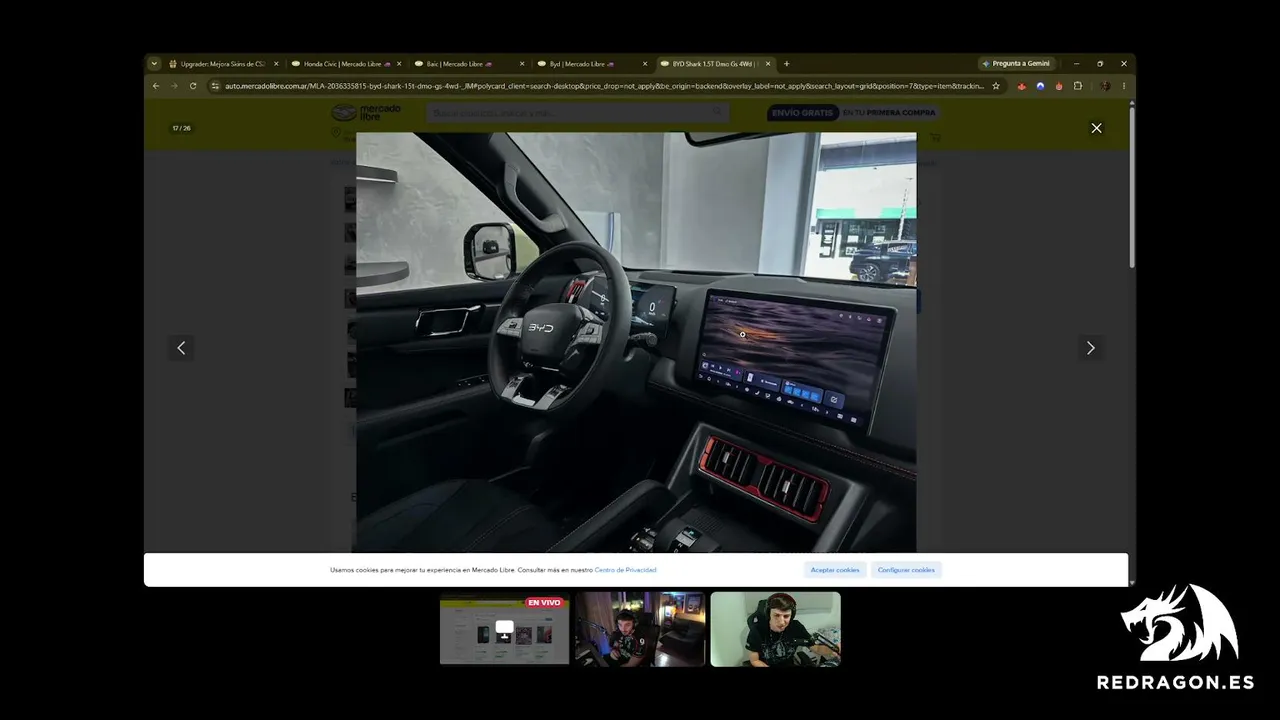Viewport: 1280px width, 720px height.
Task: Switch to the Byd Mercado Libre tab
Action: [x=591, y=64]
